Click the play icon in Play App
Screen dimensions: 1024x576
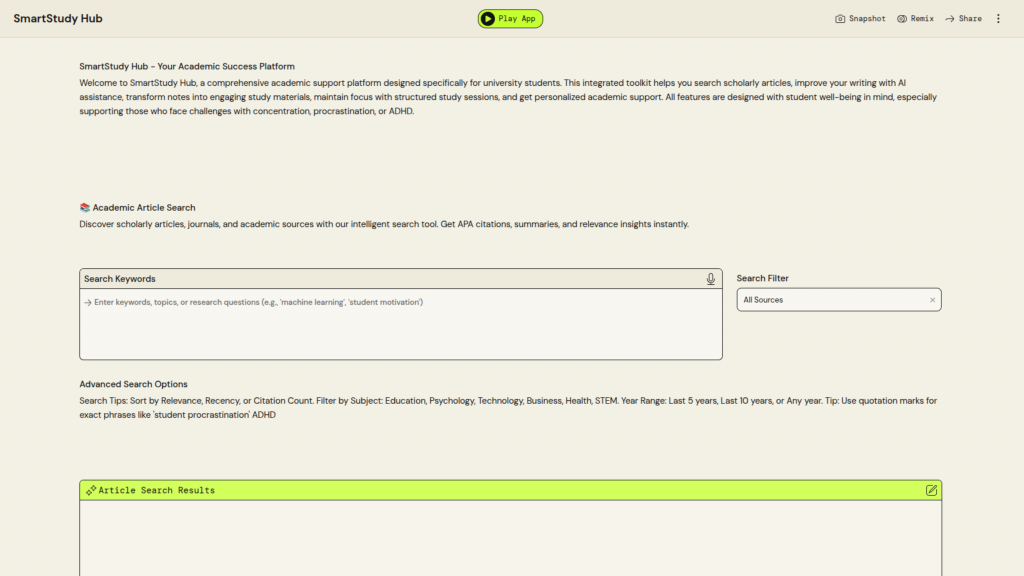coord(487,19)
